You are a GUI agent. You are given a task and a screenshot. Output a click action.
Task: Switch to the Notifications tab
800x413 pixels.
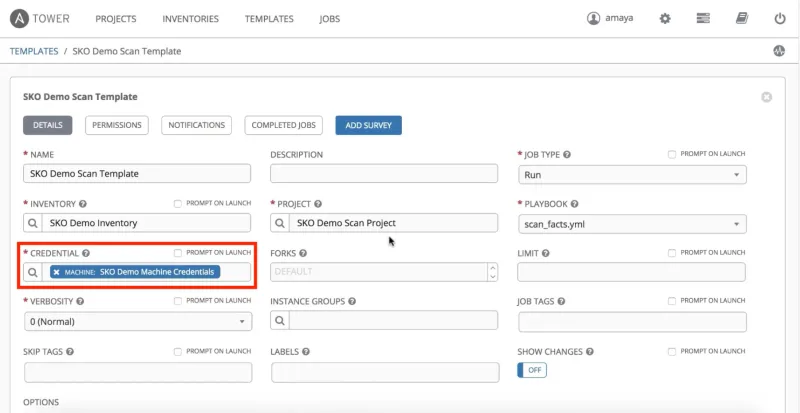[196, 125]
